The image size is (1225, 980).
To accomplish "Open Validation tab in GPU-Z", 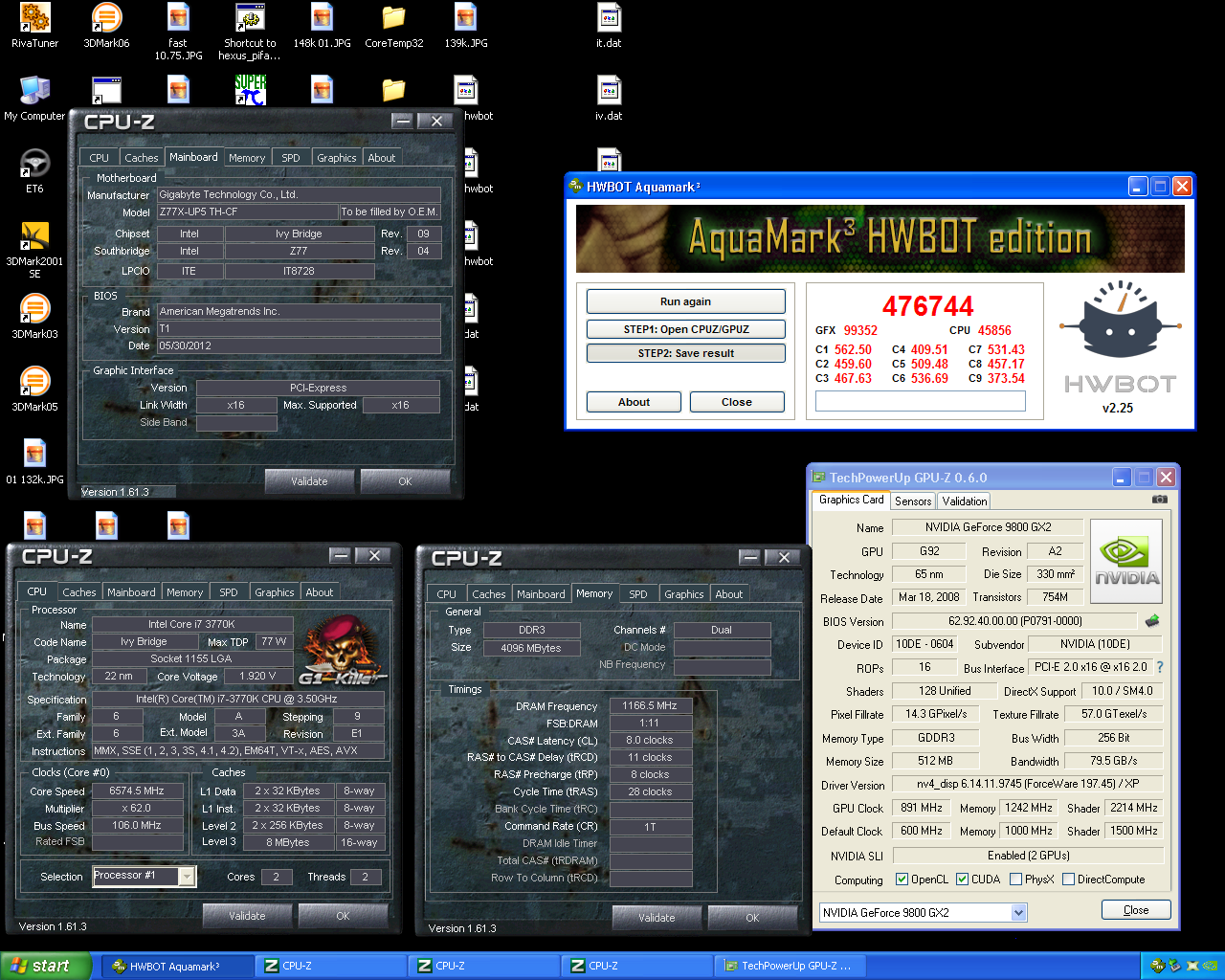I will (x=964, y=501).
